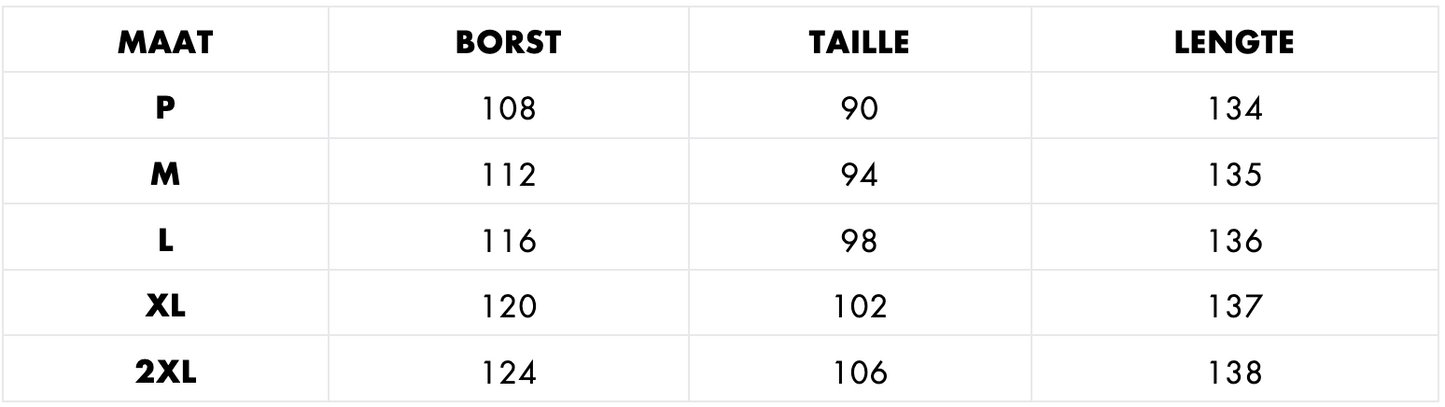Screen dimensions: 1445x407
Task: Click the size P row label
Action: (166, 108)
